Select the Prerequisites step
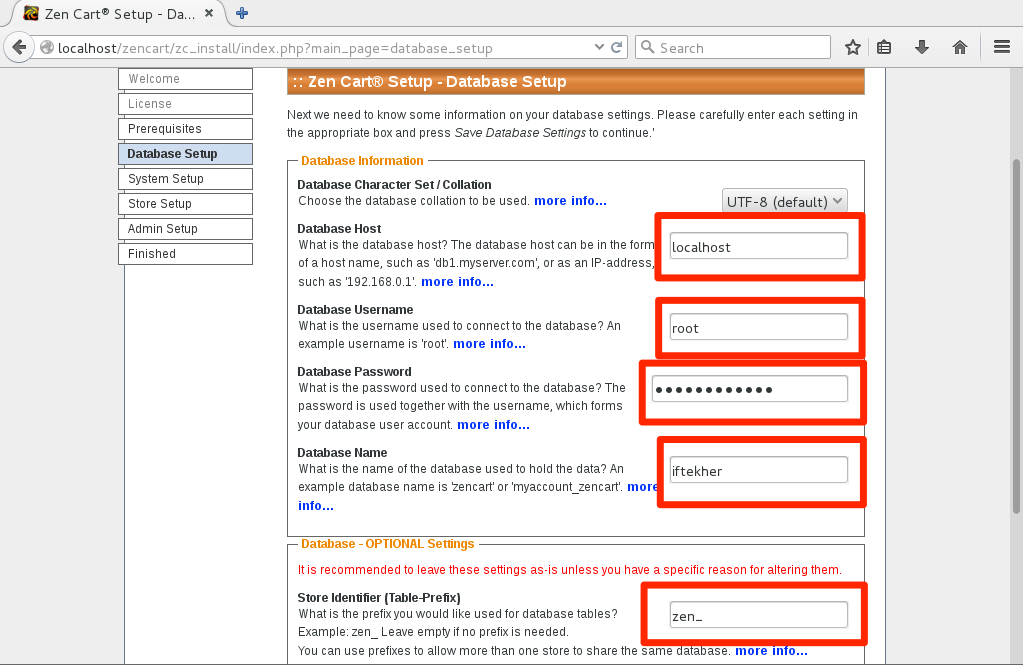The width and height of the screenshot is (1023, 665). pyautogui.click(x=185, y=129)
